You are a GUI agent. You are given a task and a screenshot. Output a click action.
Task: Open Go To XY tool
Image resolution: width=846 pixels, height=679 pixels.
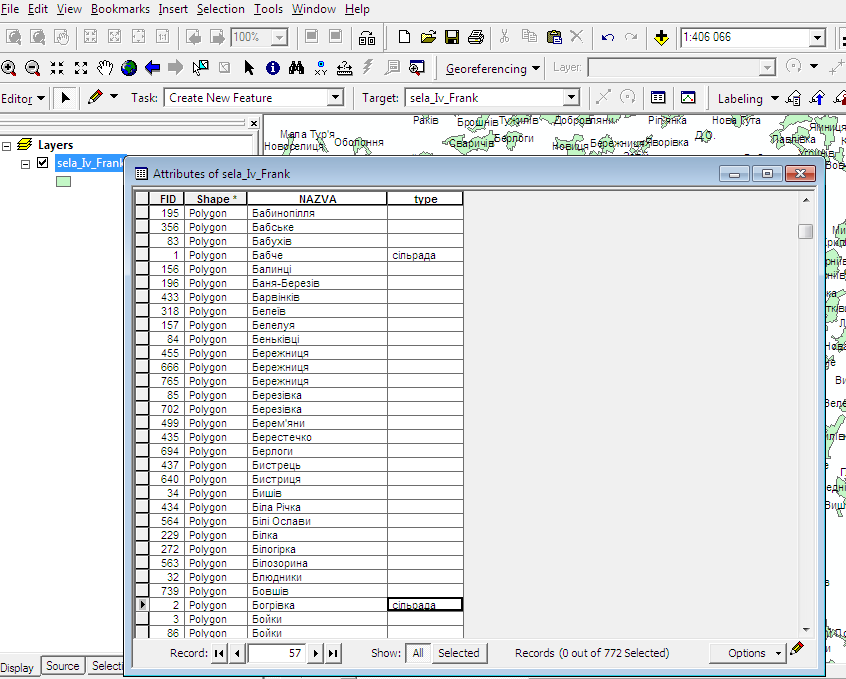coord(320,67)
